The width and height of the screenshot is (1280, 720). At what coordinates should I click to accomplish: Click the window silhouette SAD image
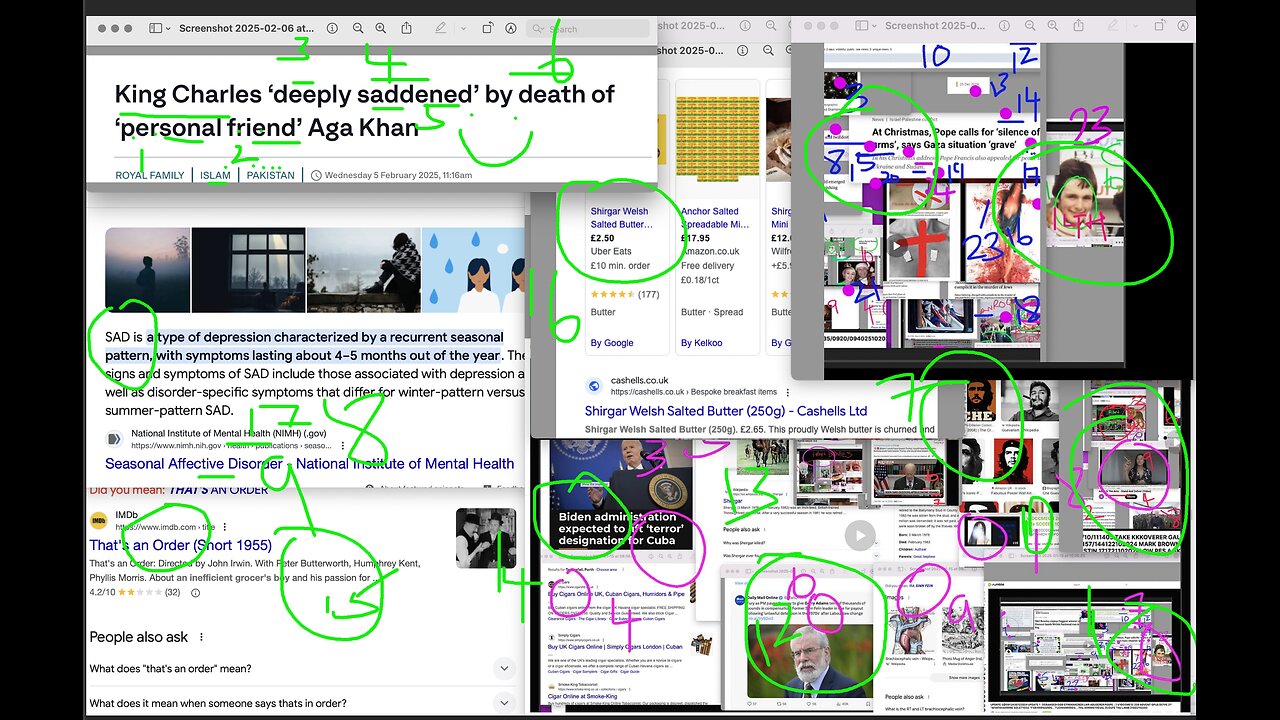[x=248, y=270]
